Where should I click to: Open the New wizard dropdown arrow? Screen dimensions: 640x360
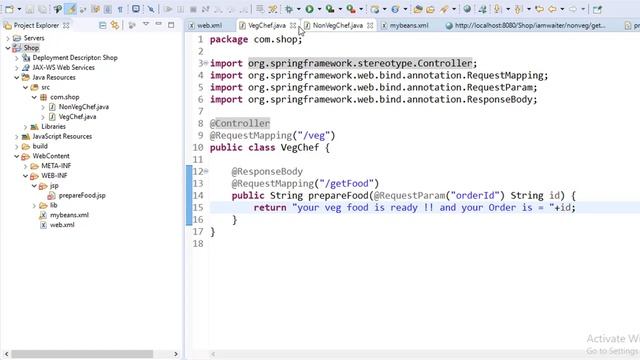click(19, 9)
